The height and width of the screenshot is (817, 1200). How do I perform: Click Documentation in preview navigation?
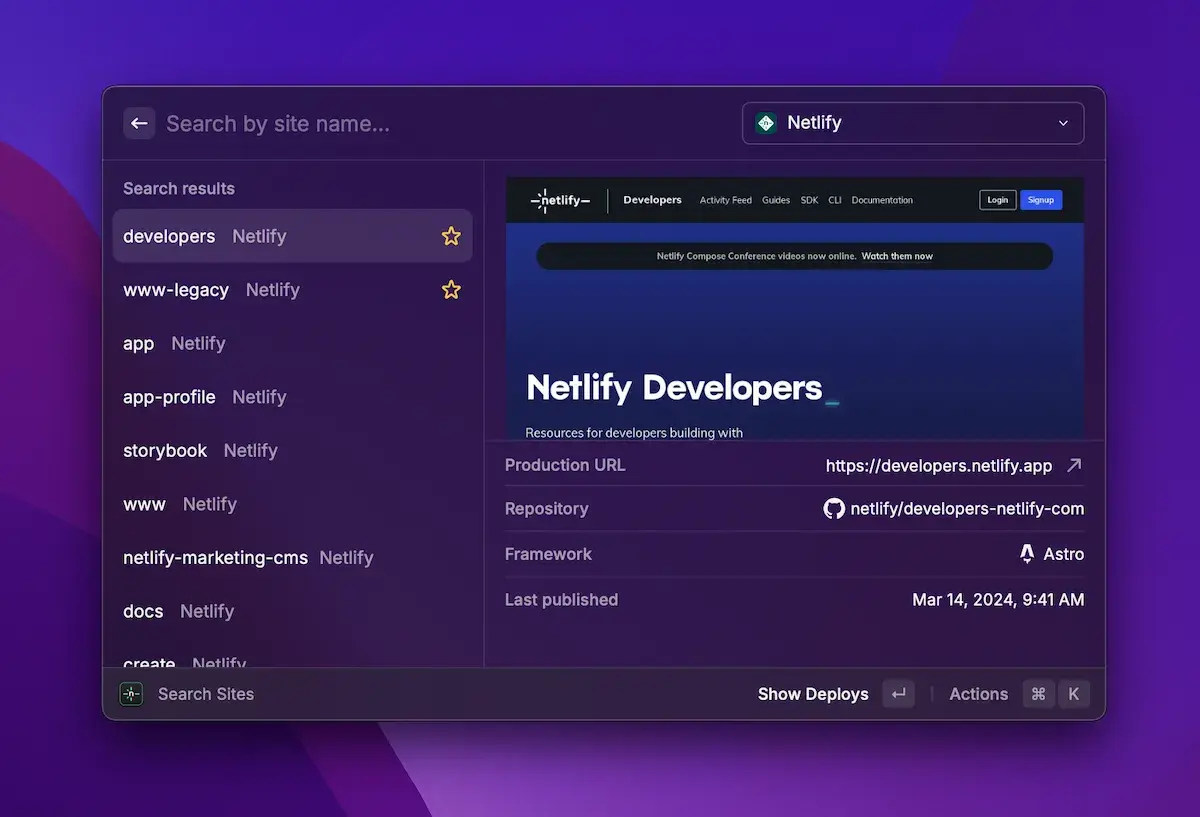tap(882, 200)
